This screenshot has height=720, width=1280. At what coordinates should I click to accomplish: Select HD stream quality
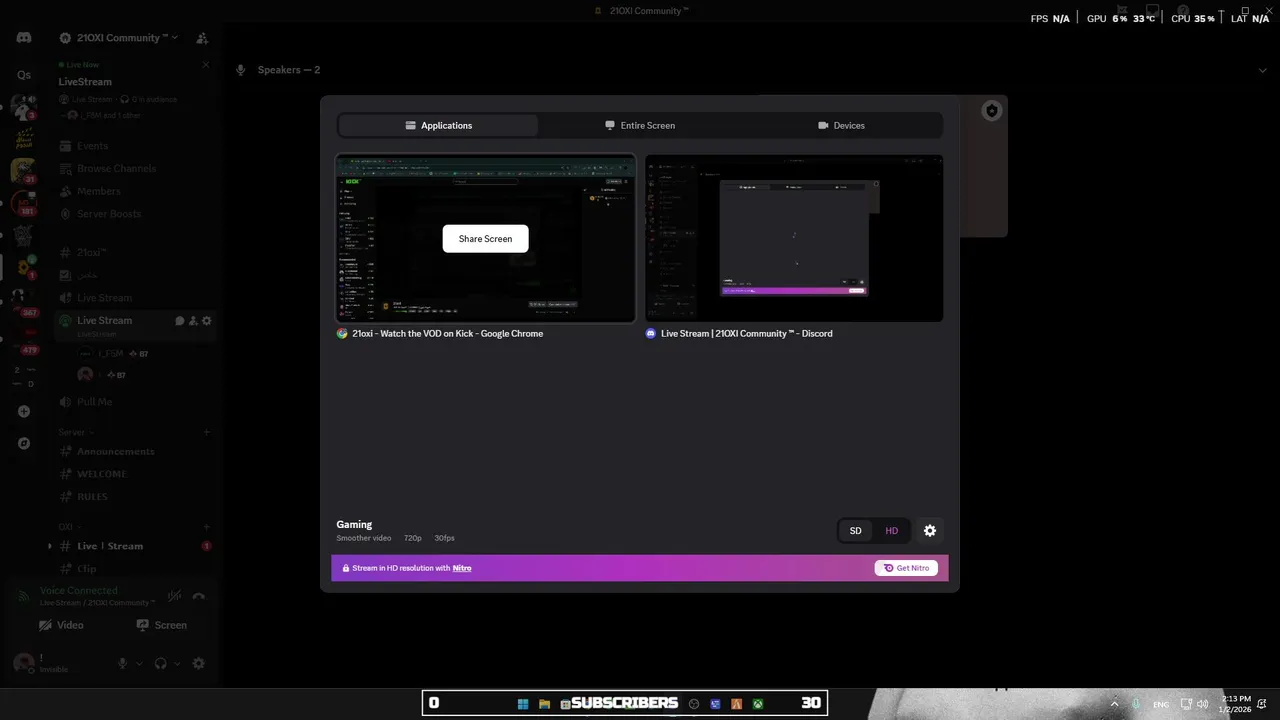point(892,531)
